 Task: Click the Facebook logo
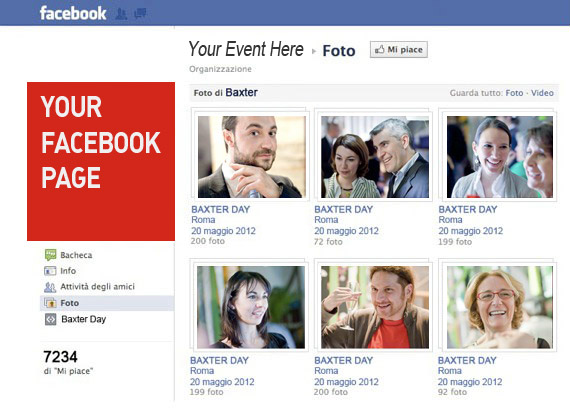73,13
